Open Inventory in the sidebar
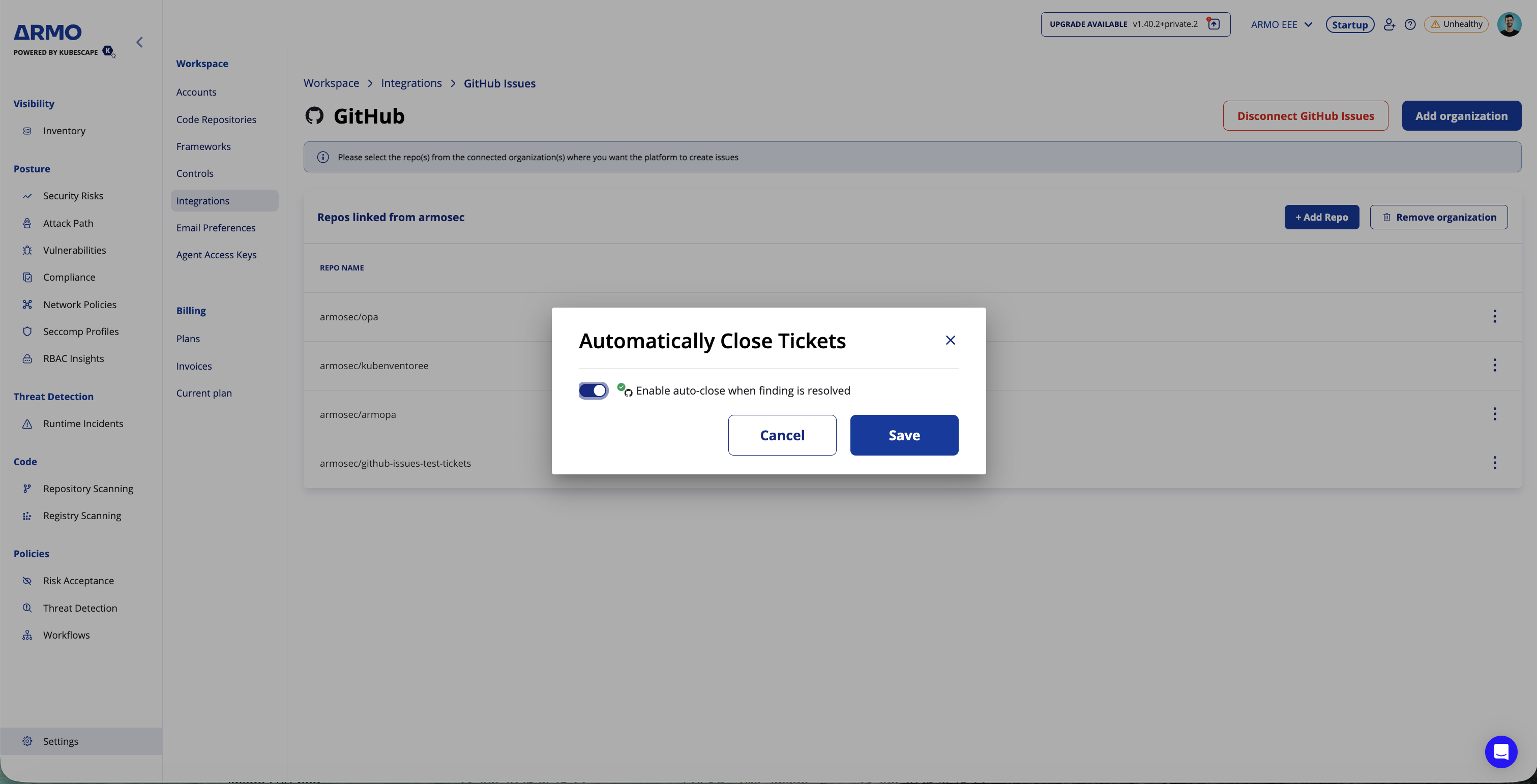This screenshot has height=784, width=1537. (64, 131)
